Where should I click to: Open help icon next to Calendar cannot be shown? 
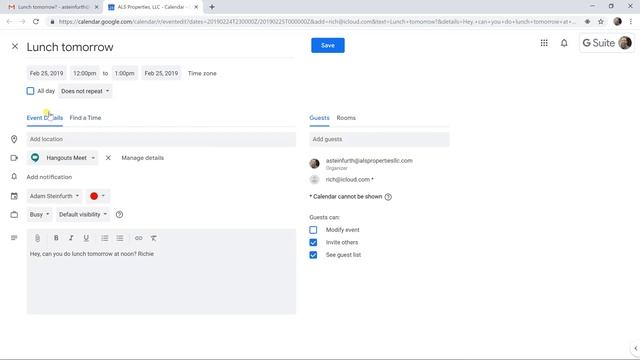pyautogui.click(x=388, y=197)
